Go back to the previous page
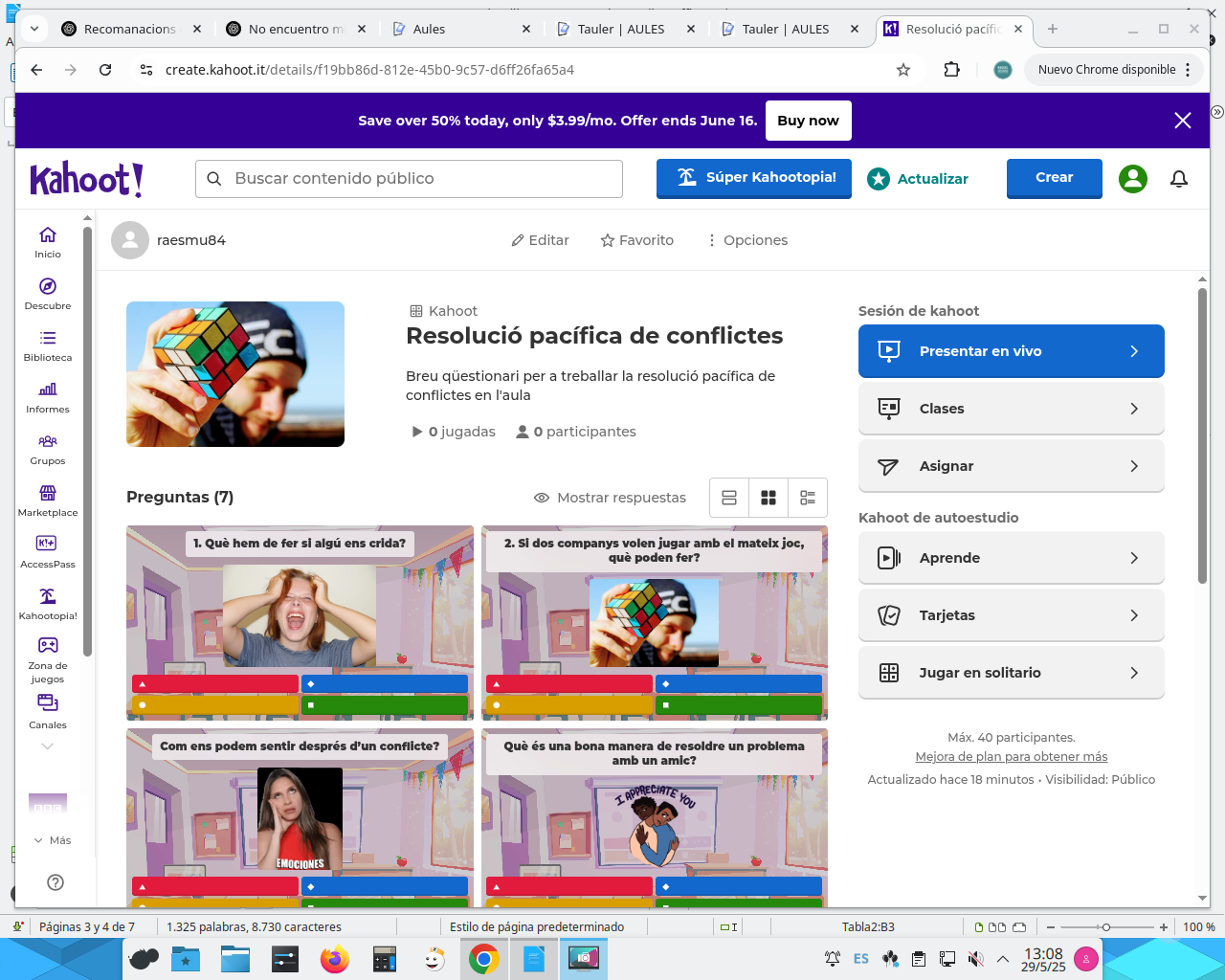This screenshot has height=980, width=1225. pos(36,70)
